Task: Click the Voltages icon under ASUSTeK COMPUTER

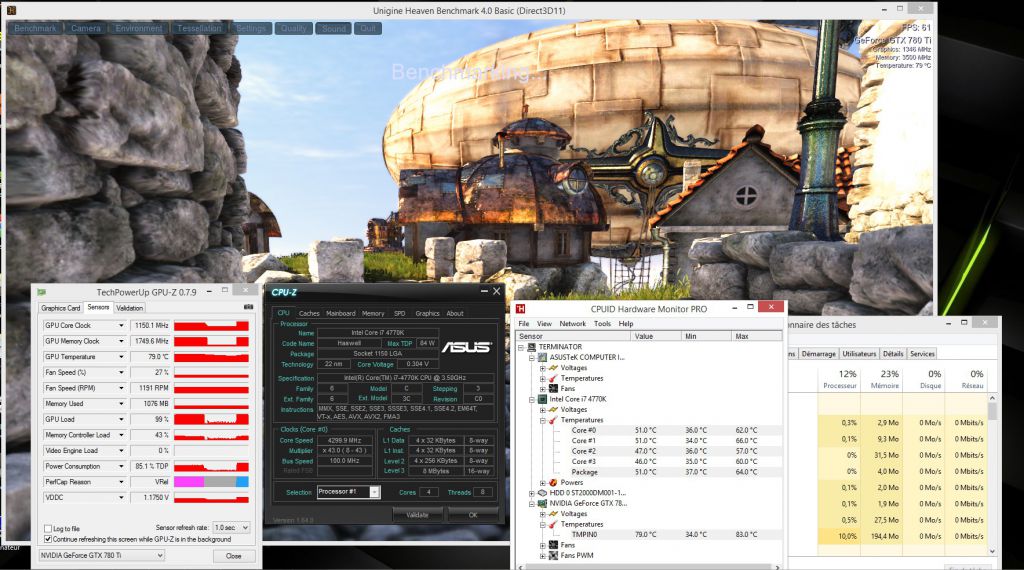Action: [553, 368]
